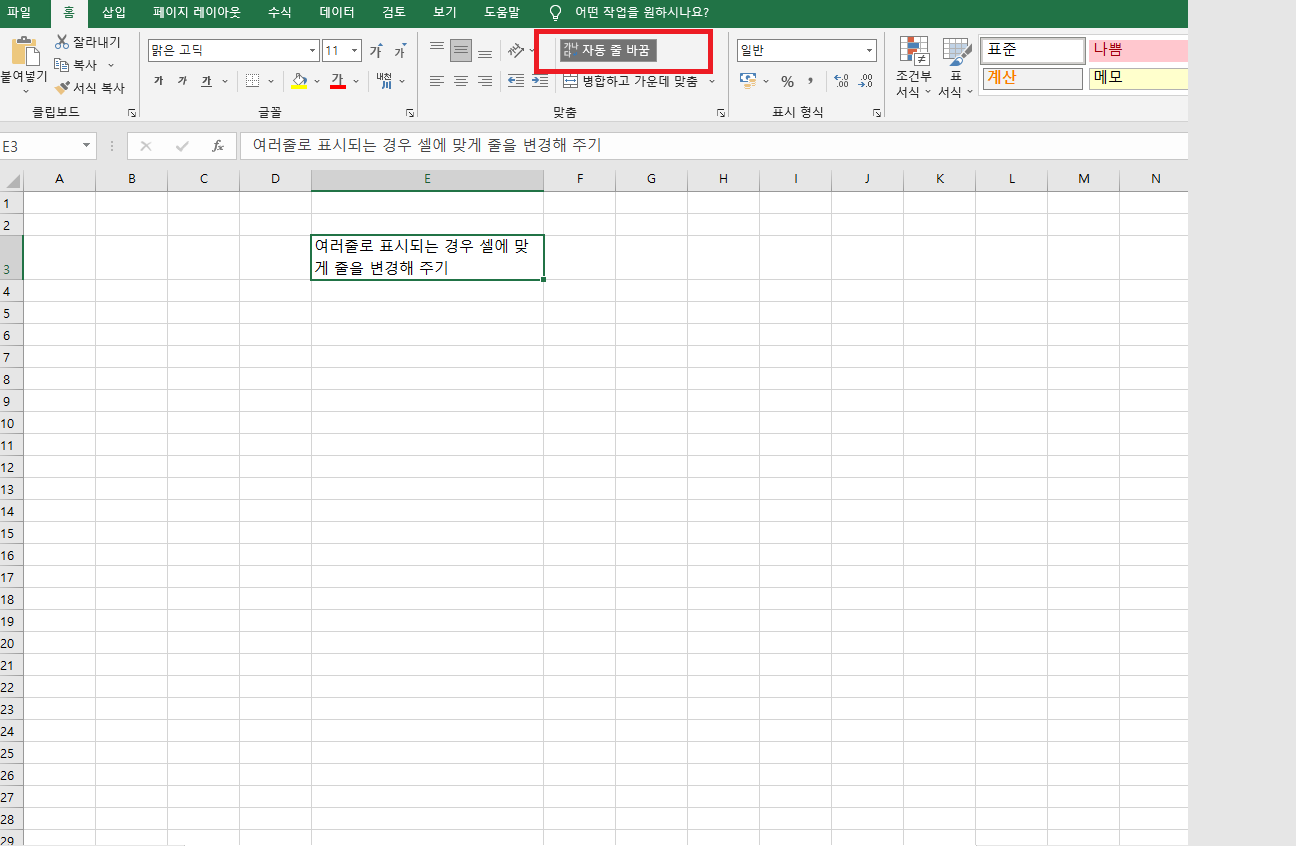
Task: Switch to the Data (데이터) tab
Action: point(337,13)
